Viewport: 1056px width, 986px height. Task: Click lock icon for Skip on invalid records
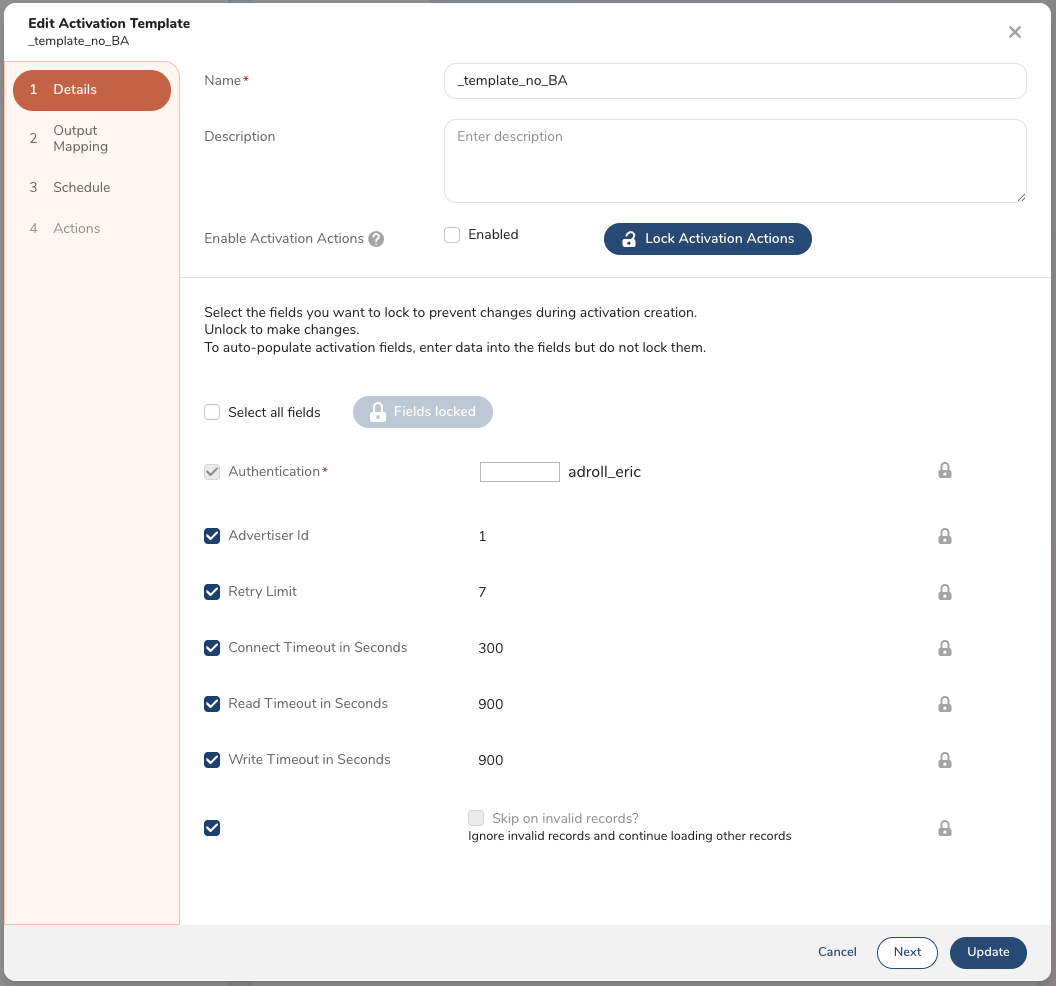[944, 828]
